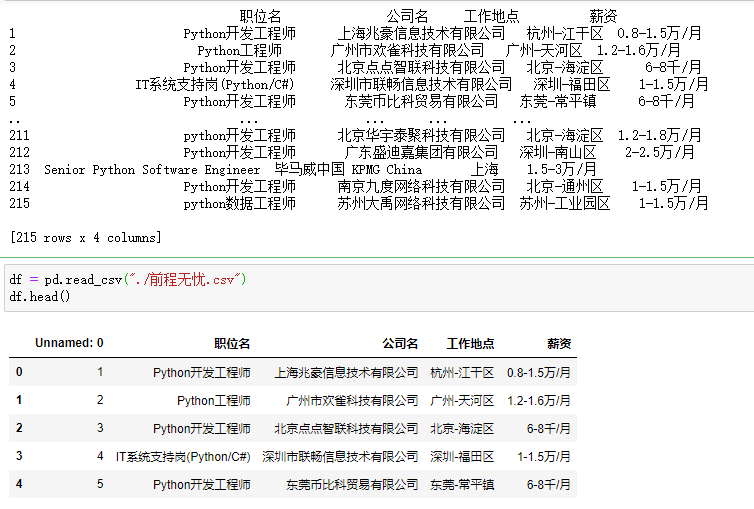This screenshot has width=754, height=509.
Task: Click table cell '深圳-福田区'
Action: [x=462, y=457]
